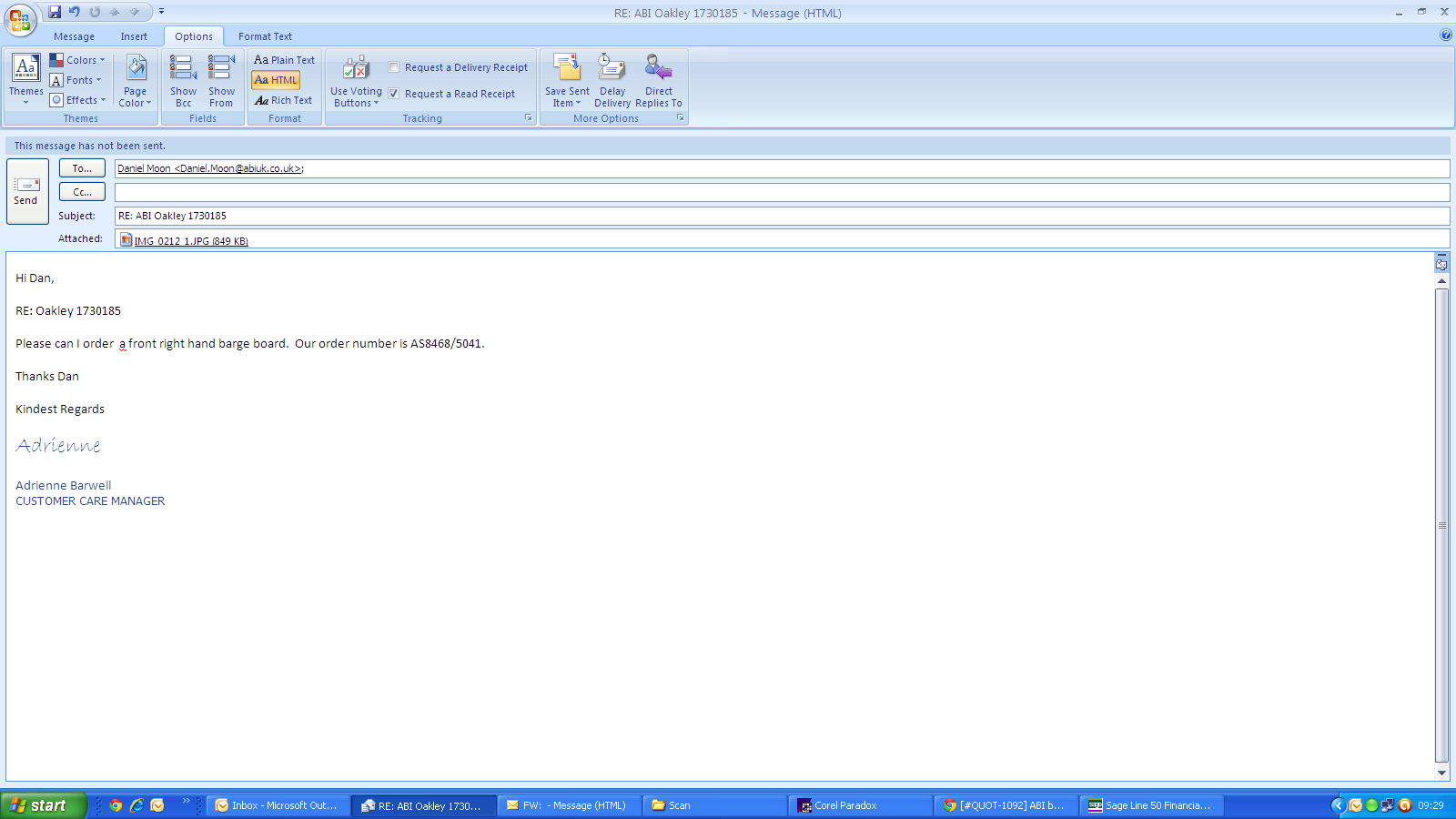Click the Outlook icon in the system tray

[1356, 805]
